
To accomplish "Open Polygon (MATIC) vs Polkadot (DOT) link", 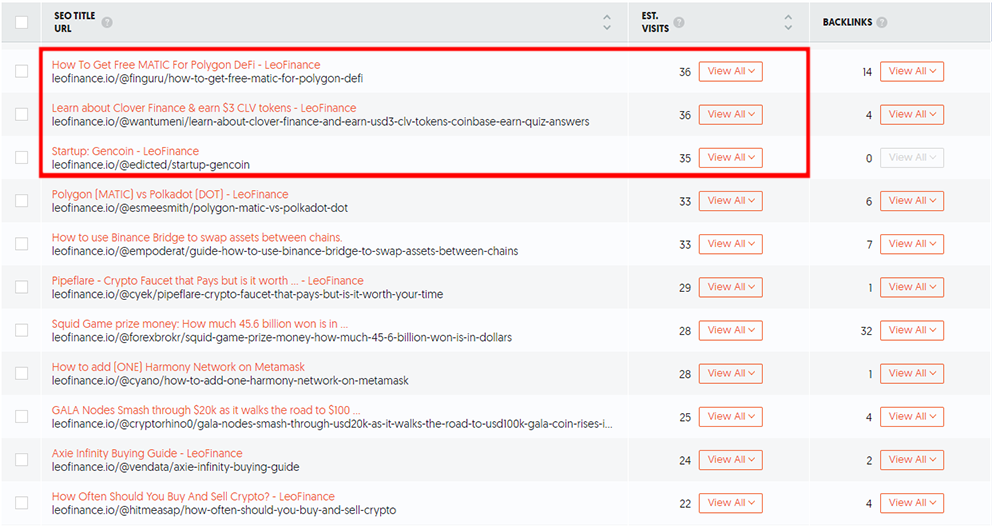I will point(170,194).
